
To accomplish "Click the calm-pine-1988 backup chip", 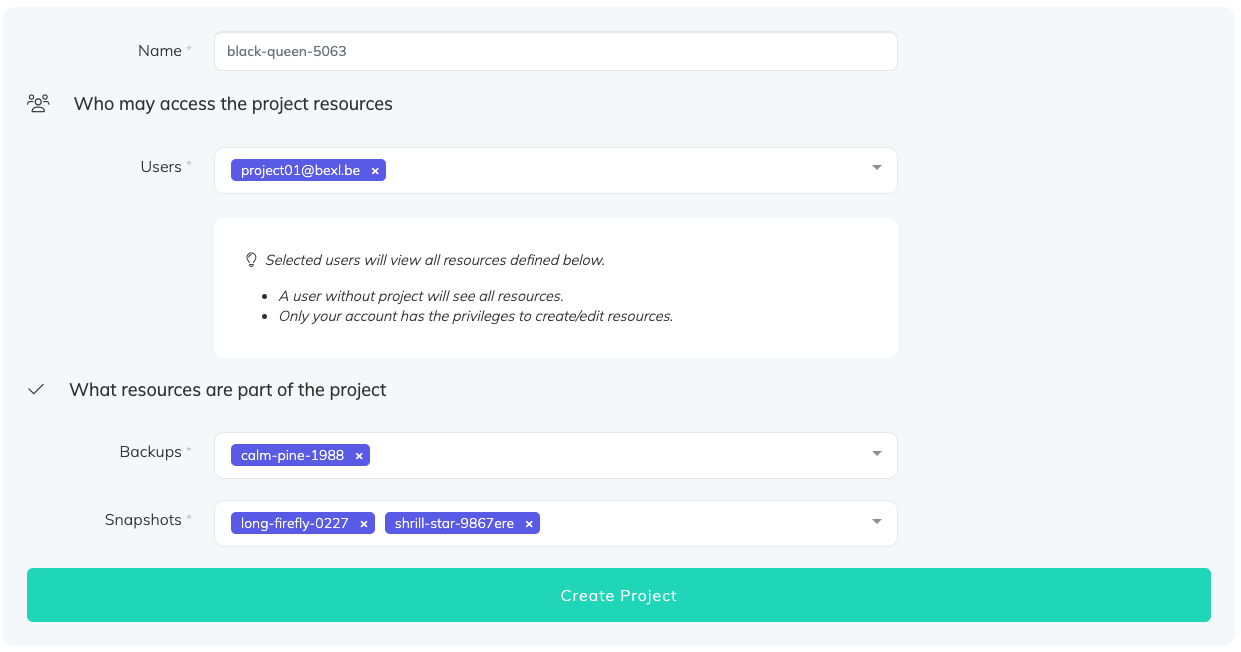I will [x=292, y=456].
